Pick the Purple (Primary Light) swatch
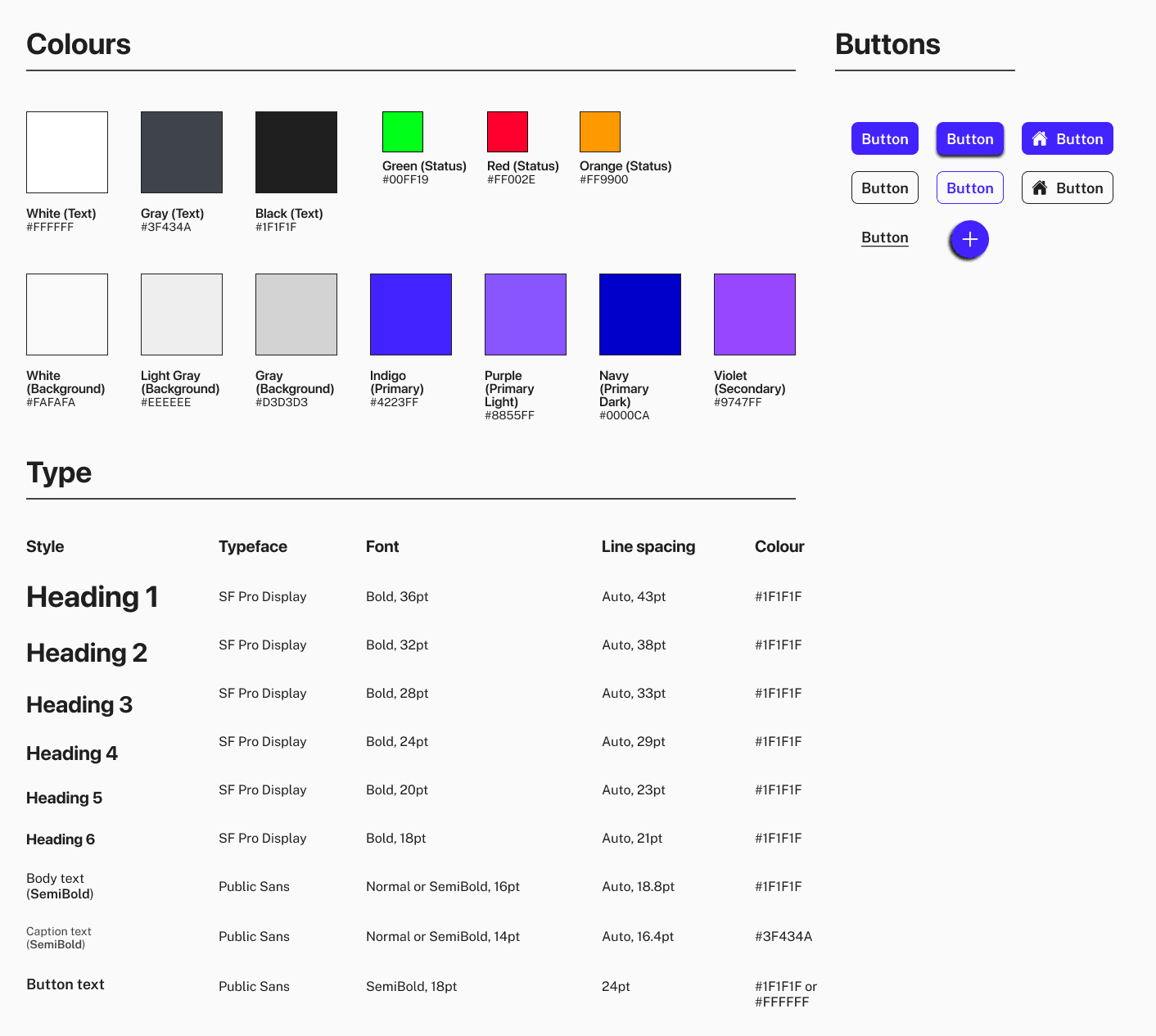This screenshot has width=1156, height=1036. (526, 314)
